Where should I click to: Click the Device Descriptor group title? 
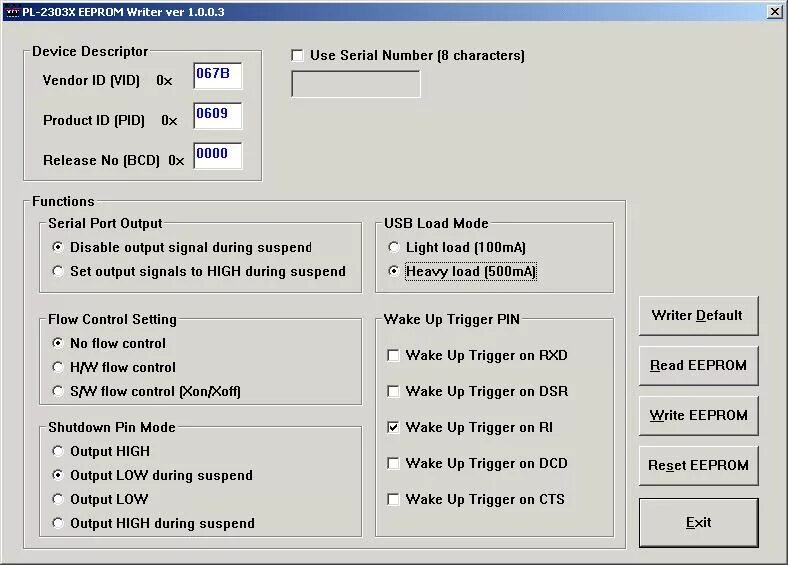coord(90,51)
